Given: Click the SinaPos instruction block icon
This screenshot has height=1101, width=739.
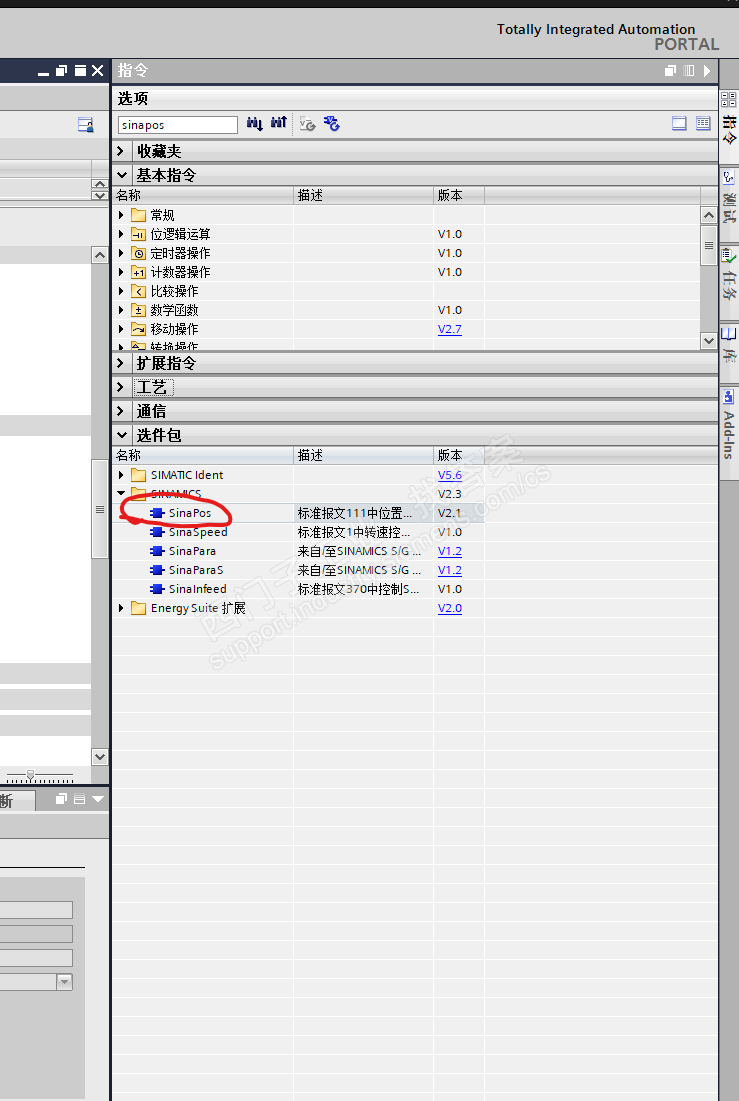Looking at the screenshot, I should [157, 513].
